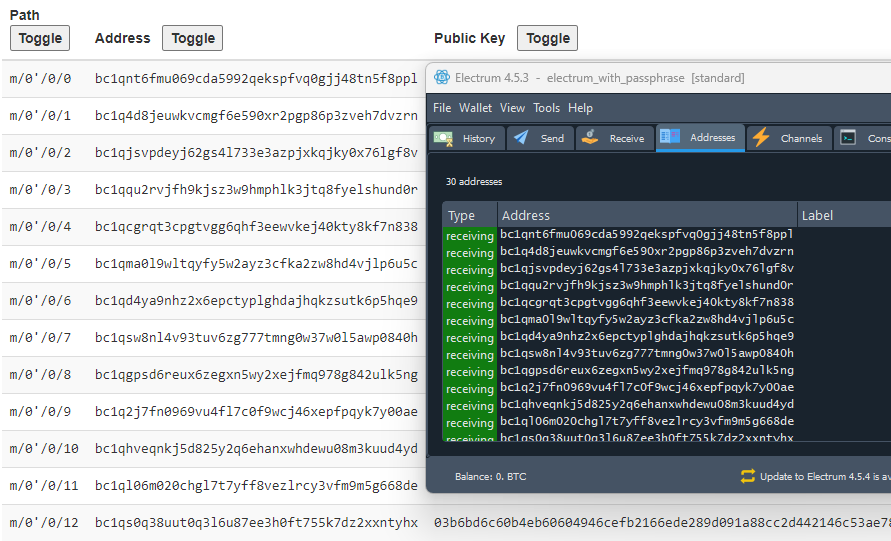Switch to the Receive tab
The width and height of the screenshot is (891, 541).
[615, 138]
